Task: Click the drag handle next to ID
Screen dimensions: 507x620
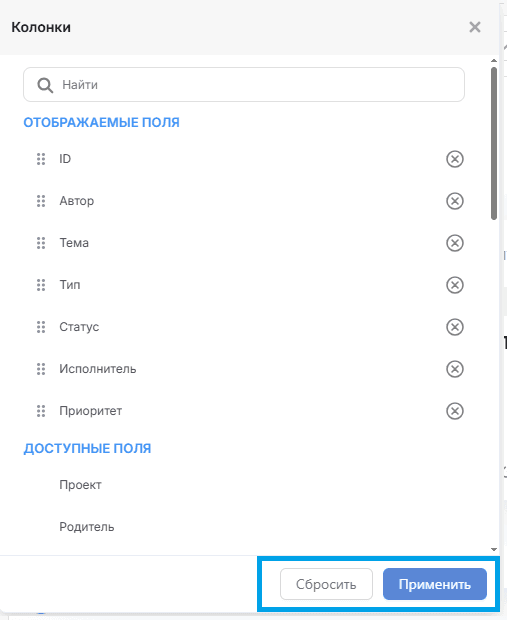Action: click(41, 159)
